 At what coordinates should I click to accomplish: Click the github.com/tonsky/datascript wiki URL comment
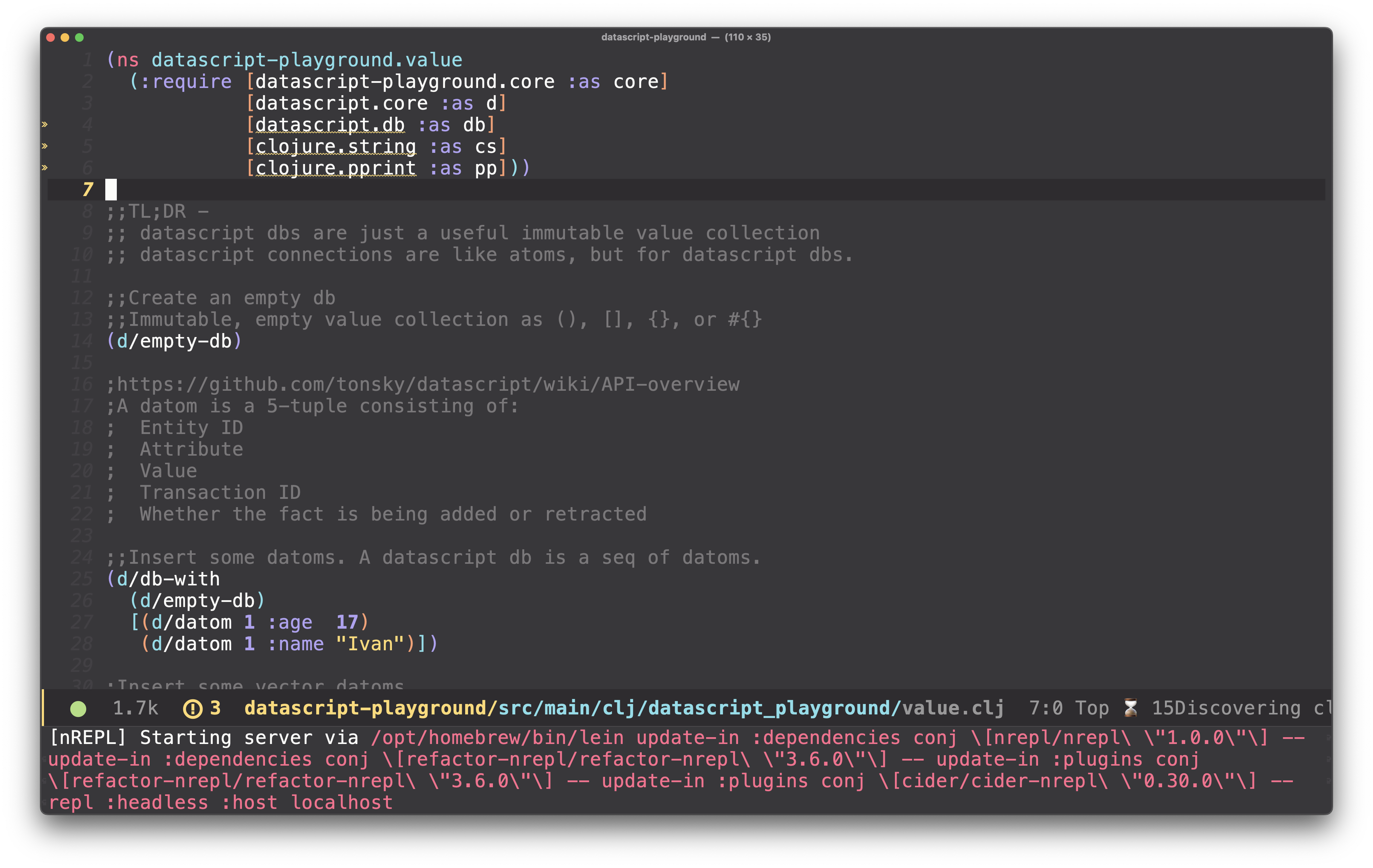coord(423,384)
